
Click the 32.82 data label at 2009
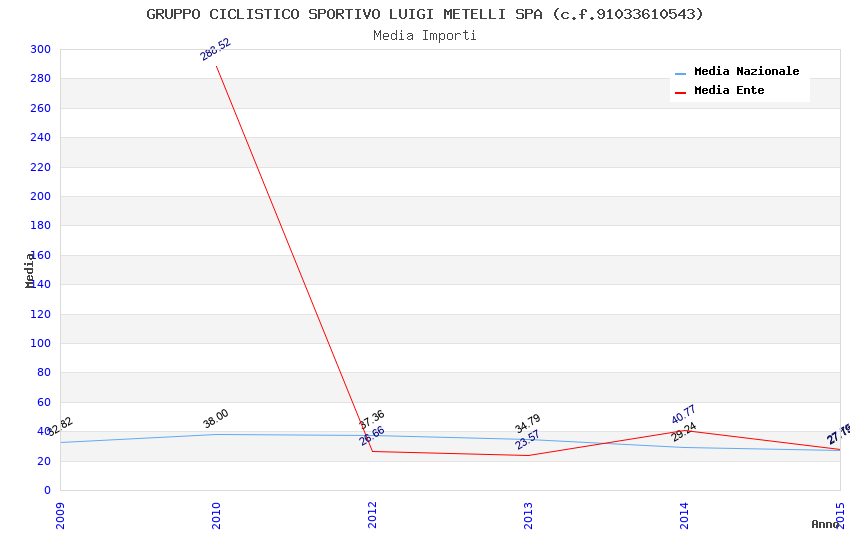(x=60, y=427)
